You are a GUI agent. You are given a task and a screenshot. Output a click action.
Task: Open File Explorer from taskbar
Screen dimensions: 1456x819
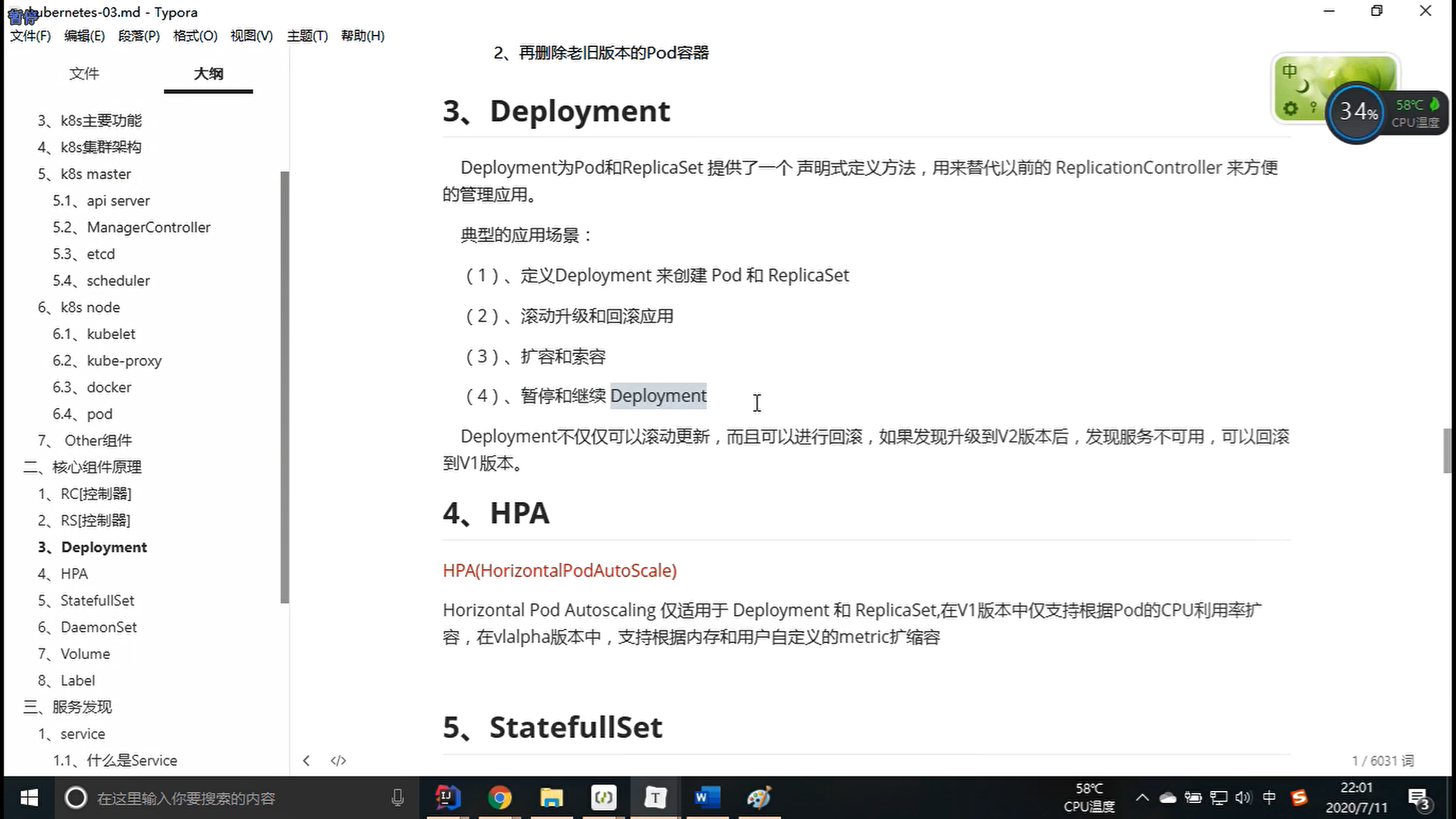[x=551, y=798]
